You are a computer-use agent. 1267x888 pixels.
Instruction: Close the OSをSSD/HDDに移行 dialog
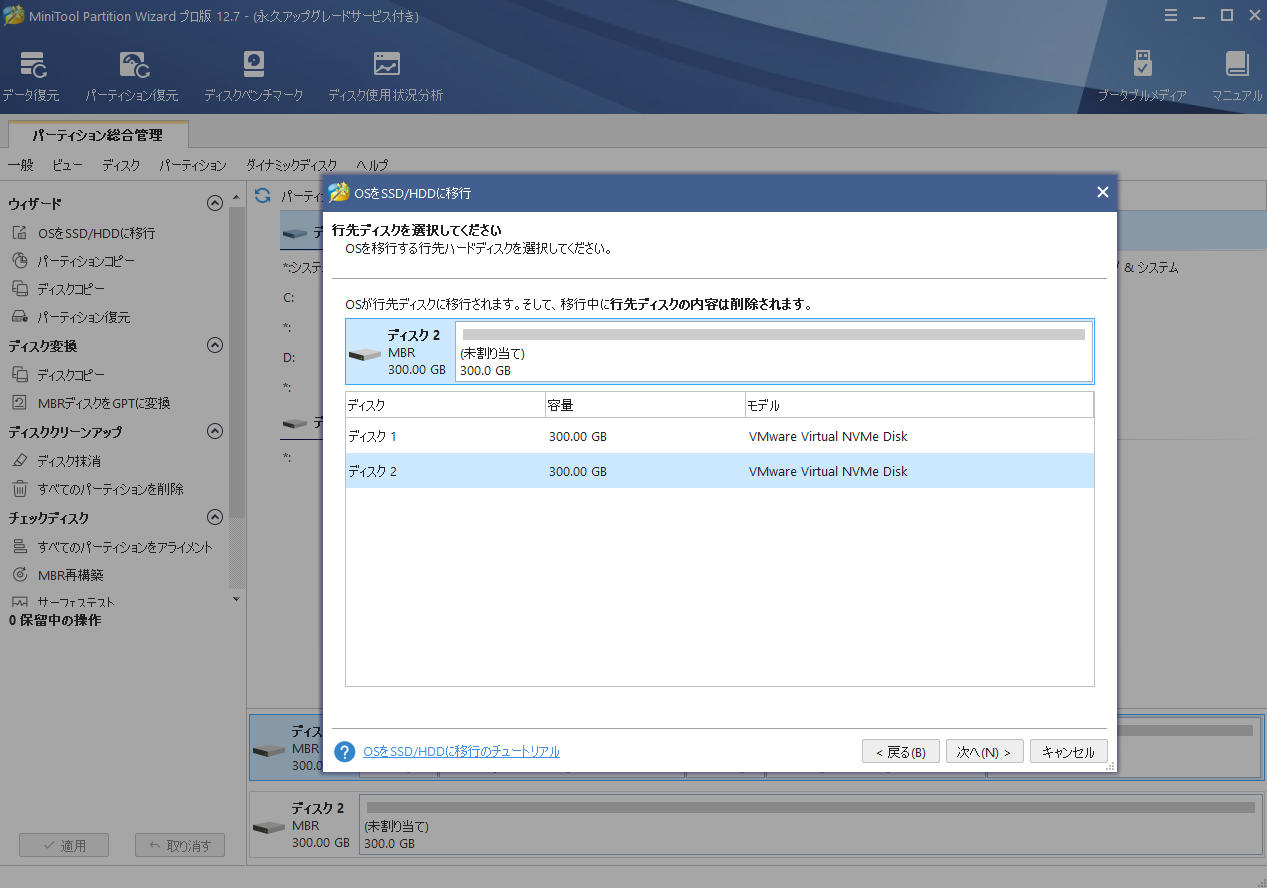1103,192
